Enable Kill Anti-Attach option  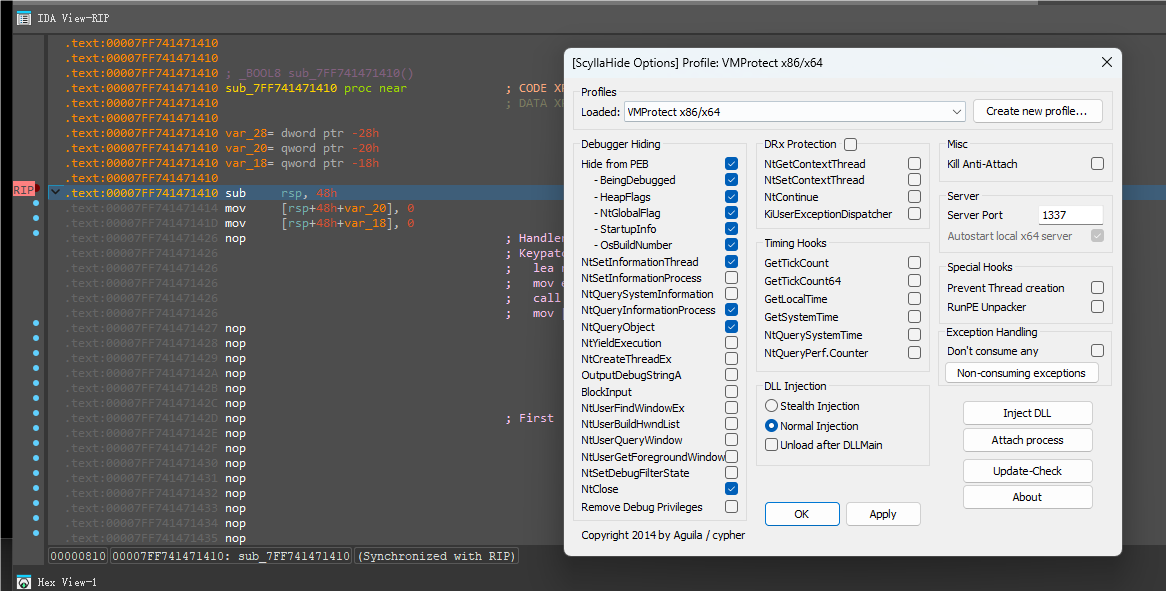1097,164
